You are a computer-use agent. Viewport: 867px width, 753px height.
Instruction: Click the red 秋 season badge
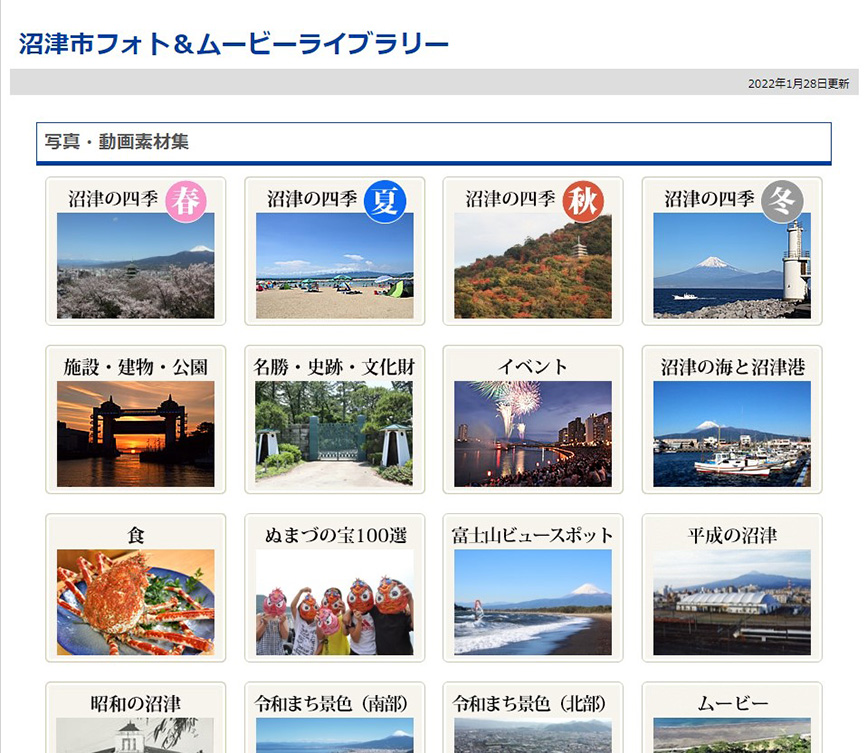coord(583,201)
